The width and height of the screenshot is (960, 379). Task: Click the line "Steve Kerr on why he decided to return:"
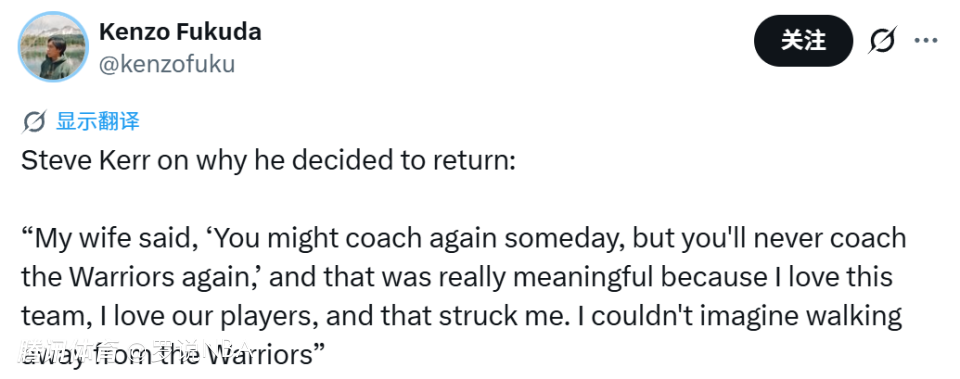click(x=269, y=160)
